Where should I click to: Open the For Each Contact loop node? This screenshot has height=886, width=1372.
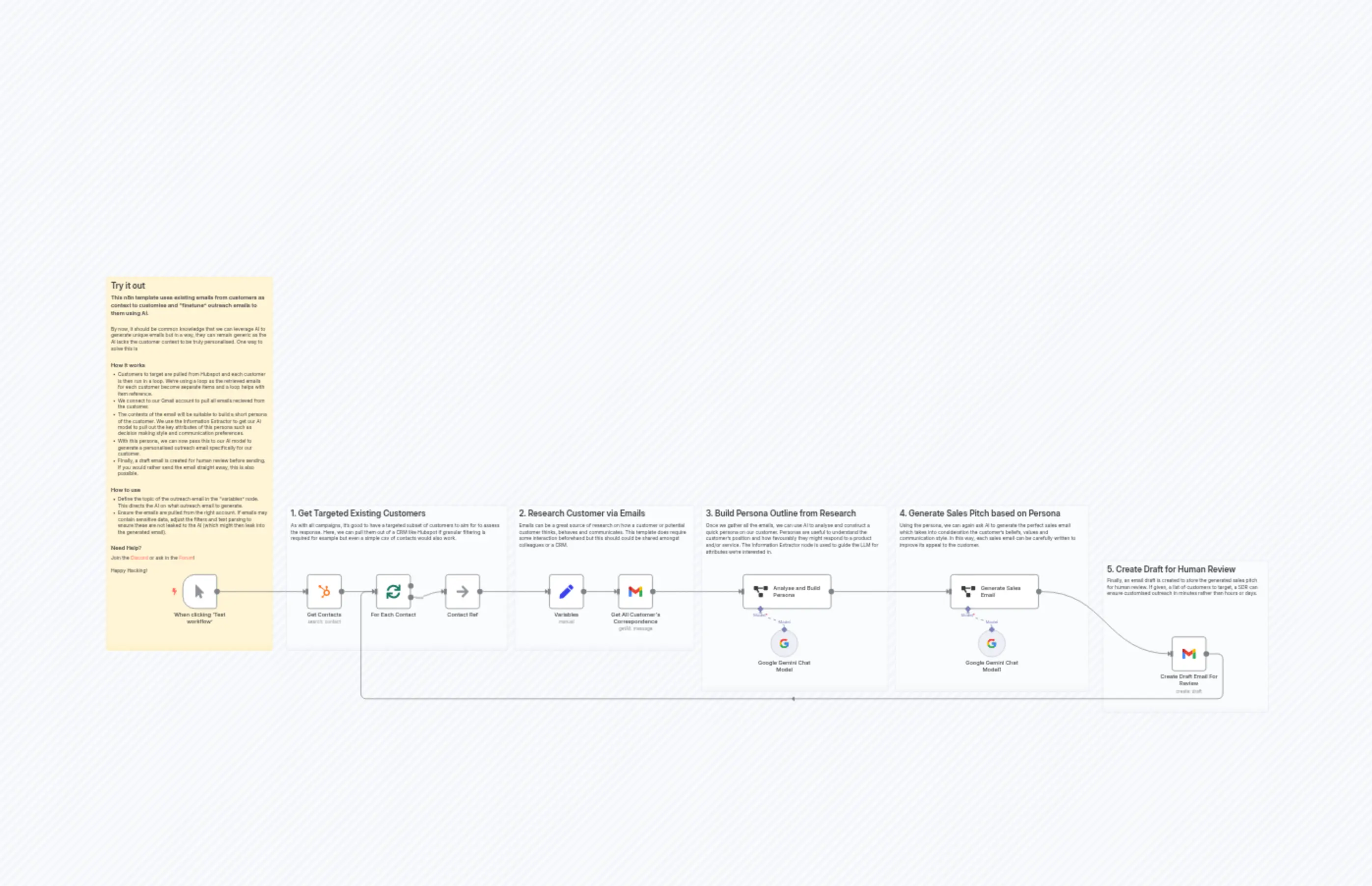[x=393, y=591]
